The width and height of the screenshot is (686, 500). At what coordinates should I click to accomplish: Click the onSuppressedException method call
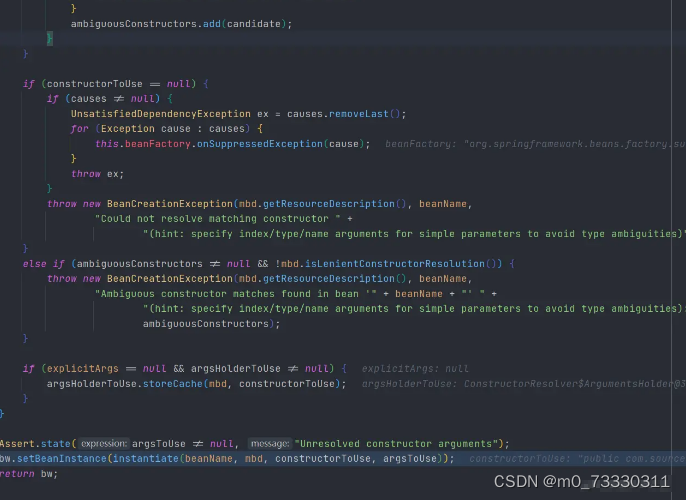pyautogui.click(x=259, y=144)
